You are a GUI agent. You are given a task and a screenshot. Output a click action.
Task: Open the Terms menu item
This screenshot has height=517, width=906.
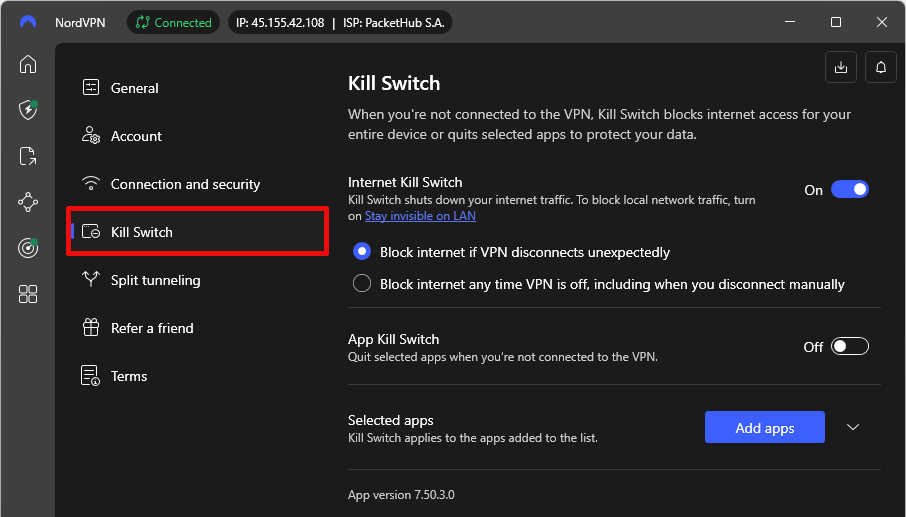point(198,375)
